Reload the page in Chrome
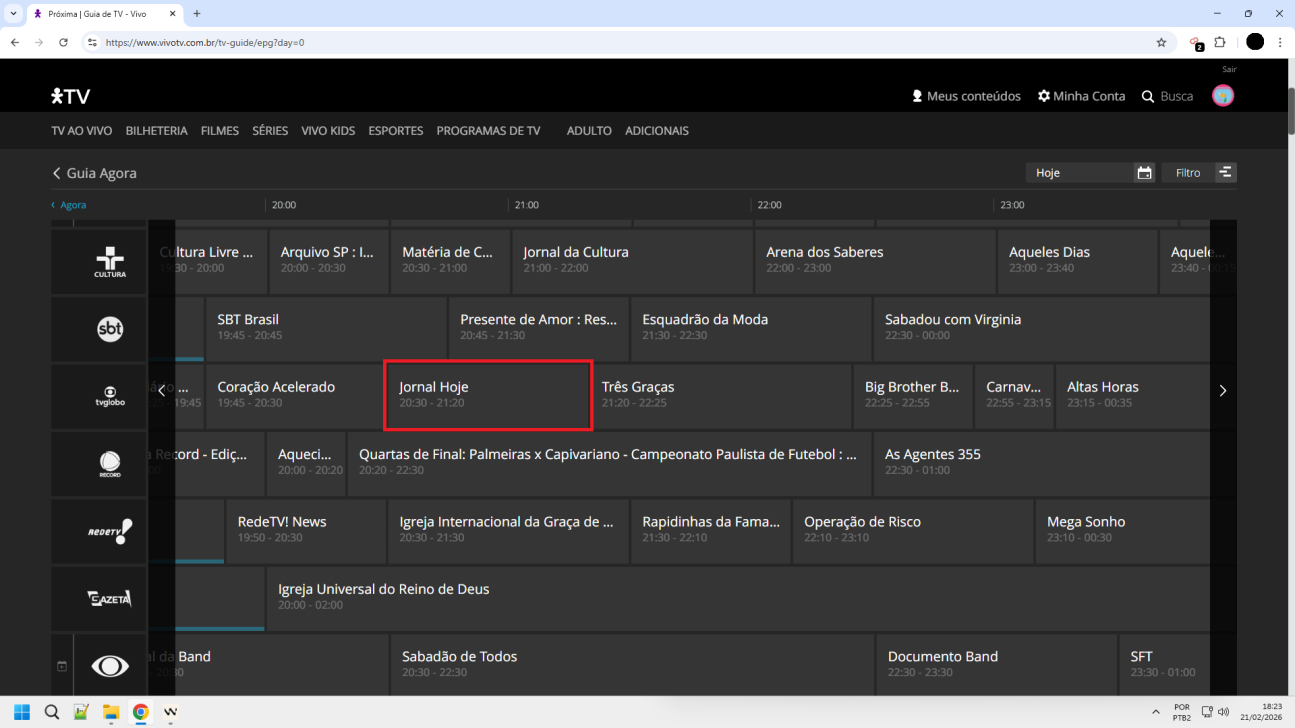This screenshot has width=1295, height=728. pos(63,43)
